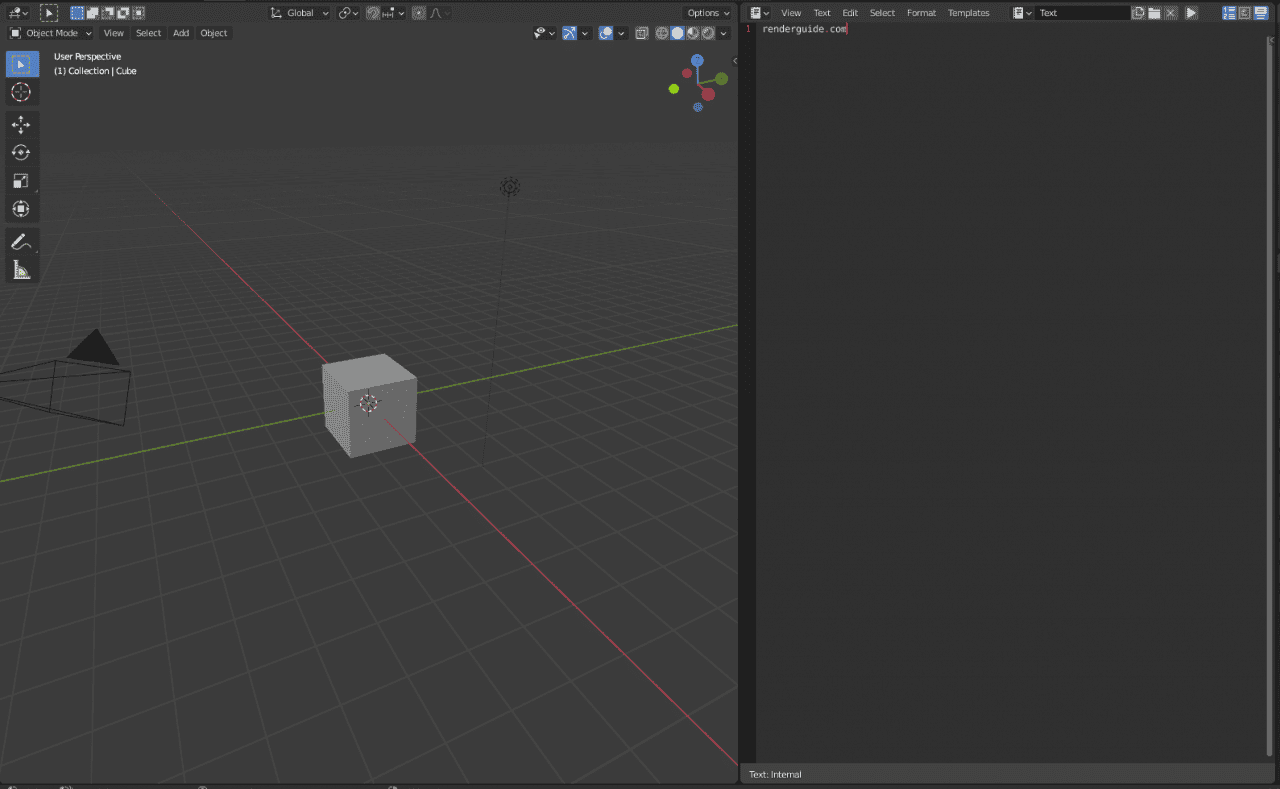Open the Object Mode dropdown
The width and height of the screenshot is (1280, 789).
coord(50,33)
